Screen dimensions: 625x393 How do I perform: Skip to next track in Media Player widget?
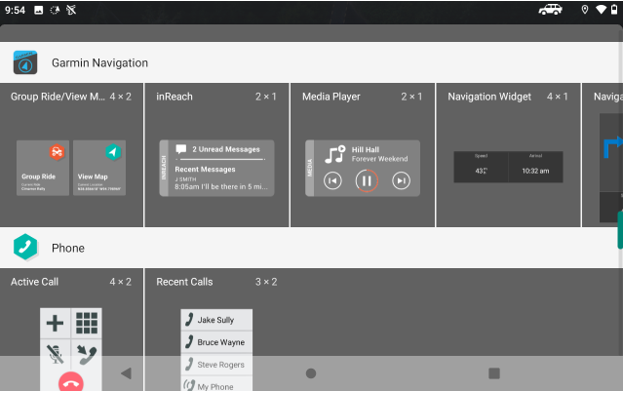tap(401, 181)
